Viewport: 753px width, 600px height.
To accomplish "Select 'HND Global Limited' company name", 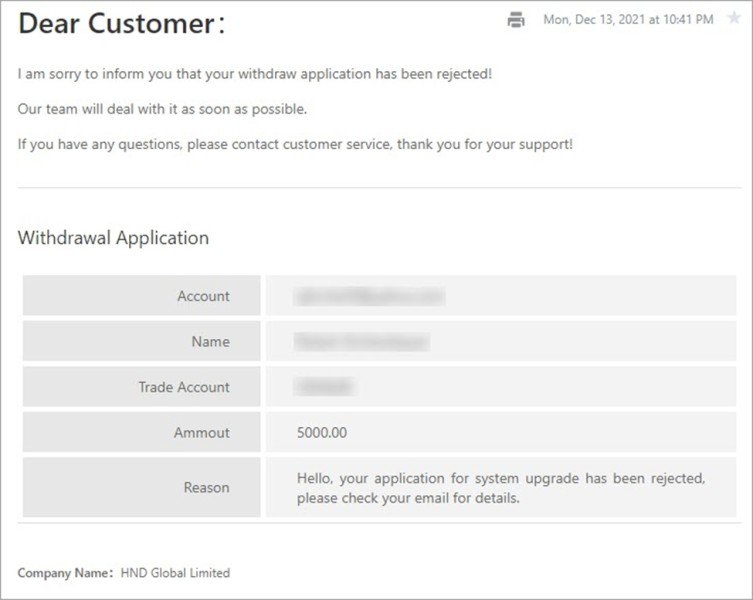I will click(175, 573).
